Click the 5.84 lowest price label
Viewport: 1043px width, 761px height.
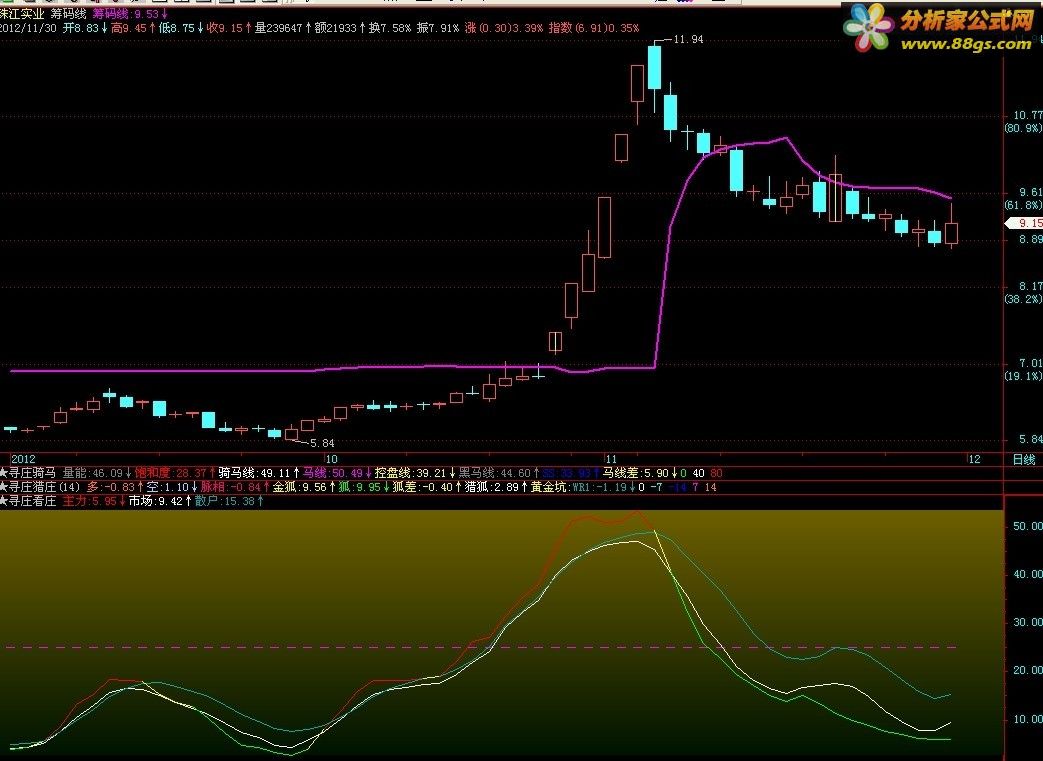tap(322, 443)
